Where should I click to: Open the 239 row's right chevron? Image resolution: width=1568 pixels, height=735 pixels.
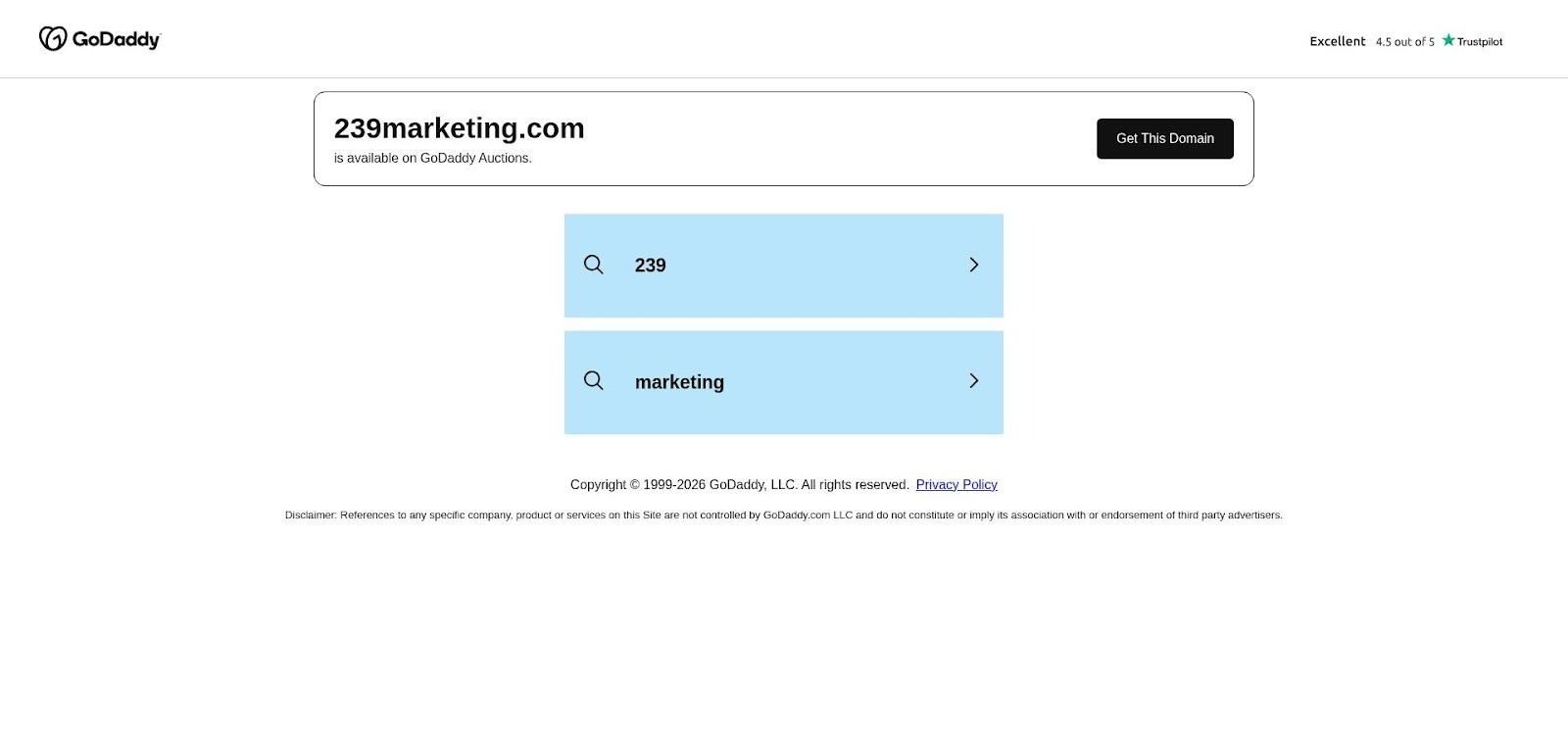pos(974,265)
